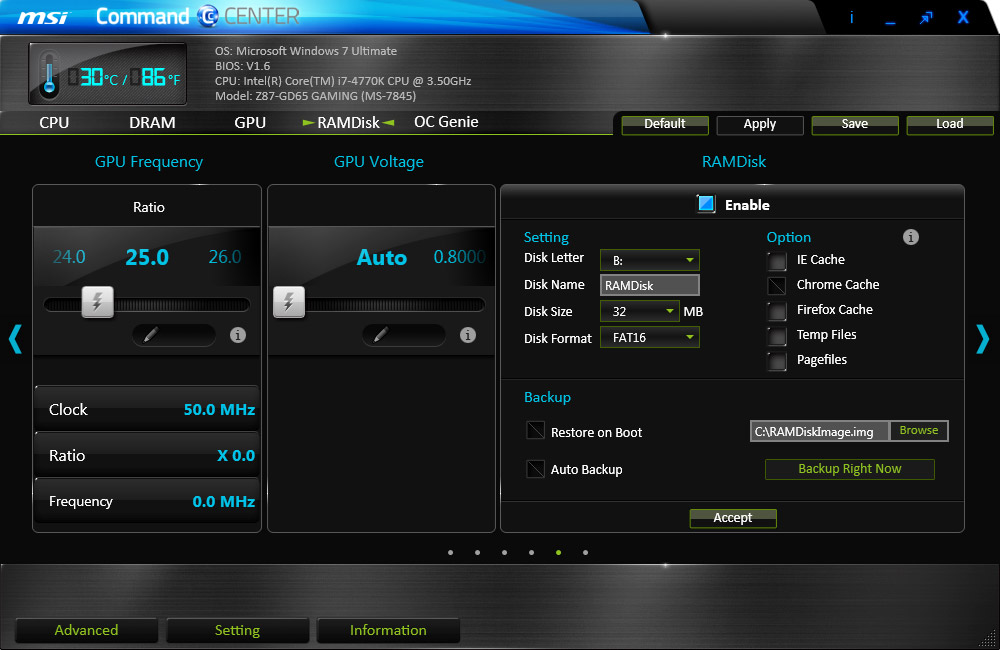Enable the IE Cache option
1000x650 pixels.
[x=777, y=260]
